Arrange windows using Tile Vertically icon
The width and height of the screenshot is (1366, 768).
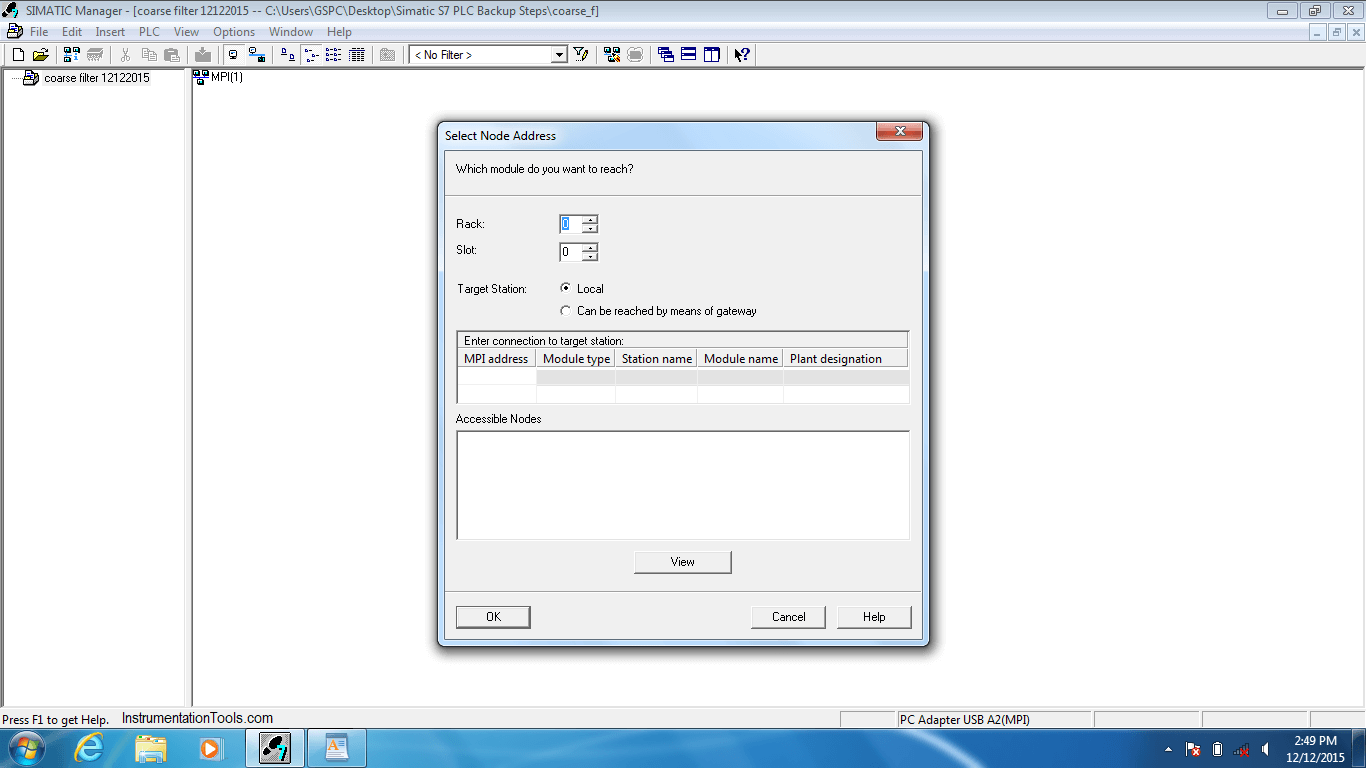(712, 55)
